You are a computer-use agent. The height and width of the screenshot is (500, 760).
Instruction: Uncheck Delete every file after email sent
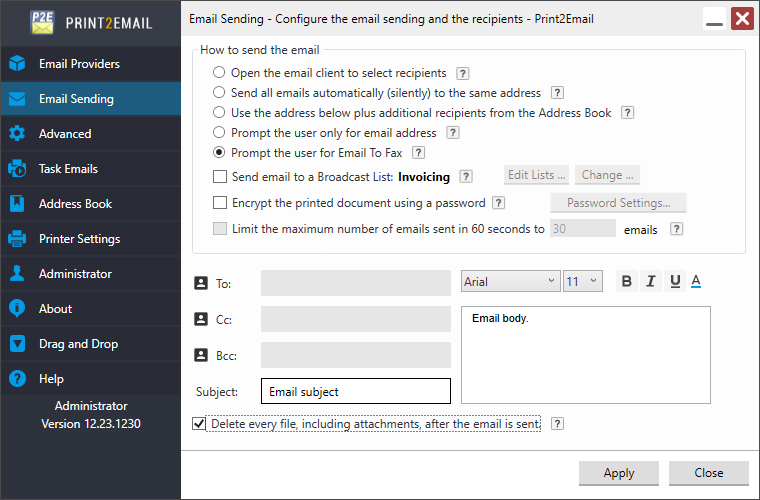[x=199, y=424]
